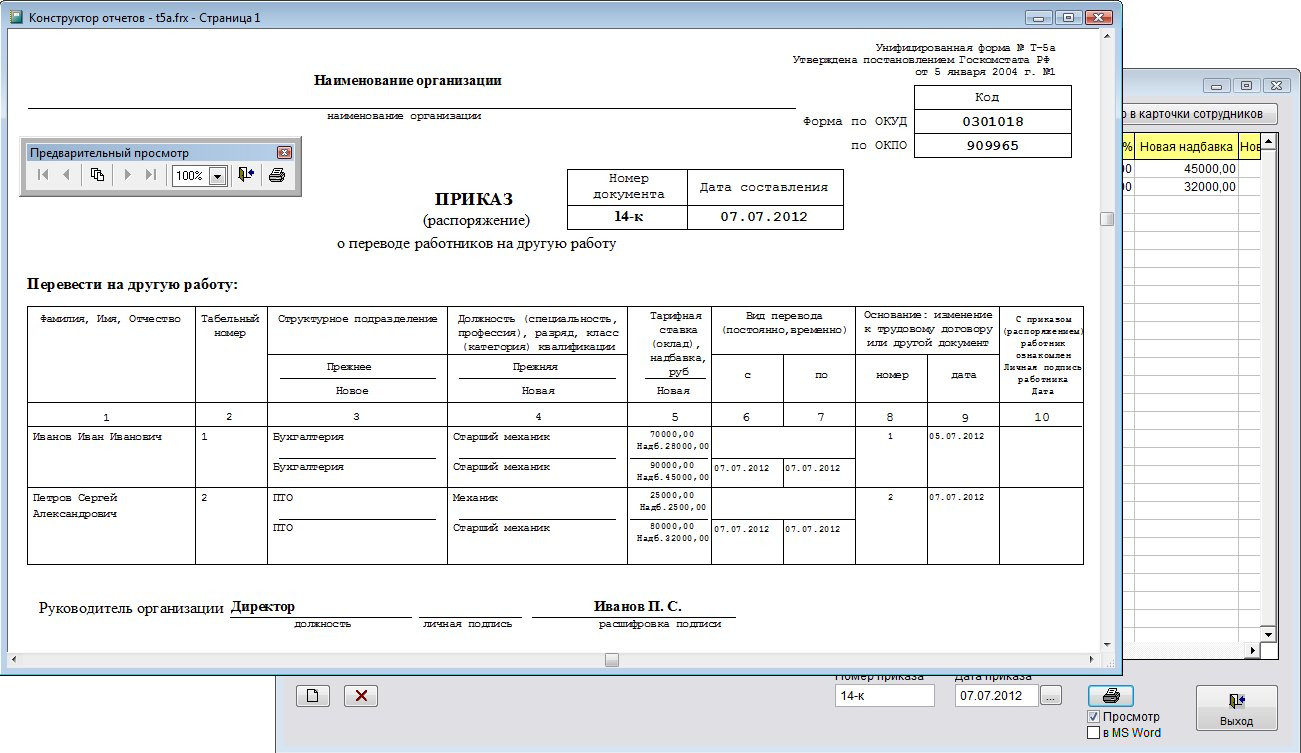Screen dimensions: 1301x753
Task: Maximize the background window
Action: 1247,86
